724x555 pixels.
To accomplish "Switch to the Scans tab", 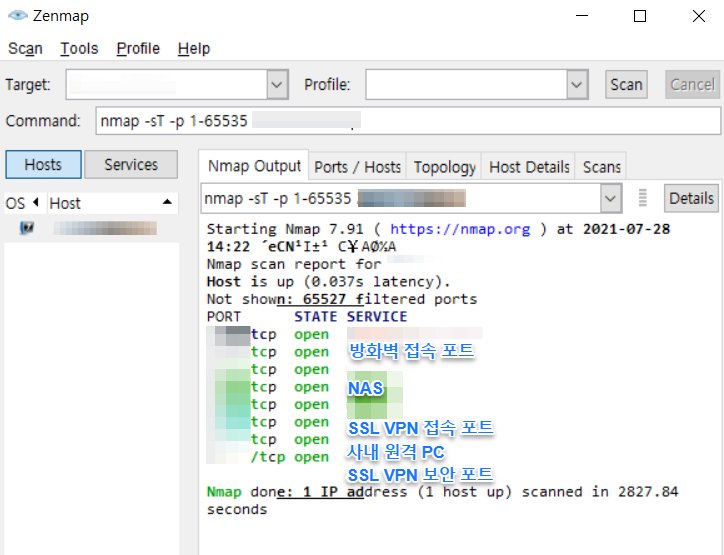I will coord(601,167).
